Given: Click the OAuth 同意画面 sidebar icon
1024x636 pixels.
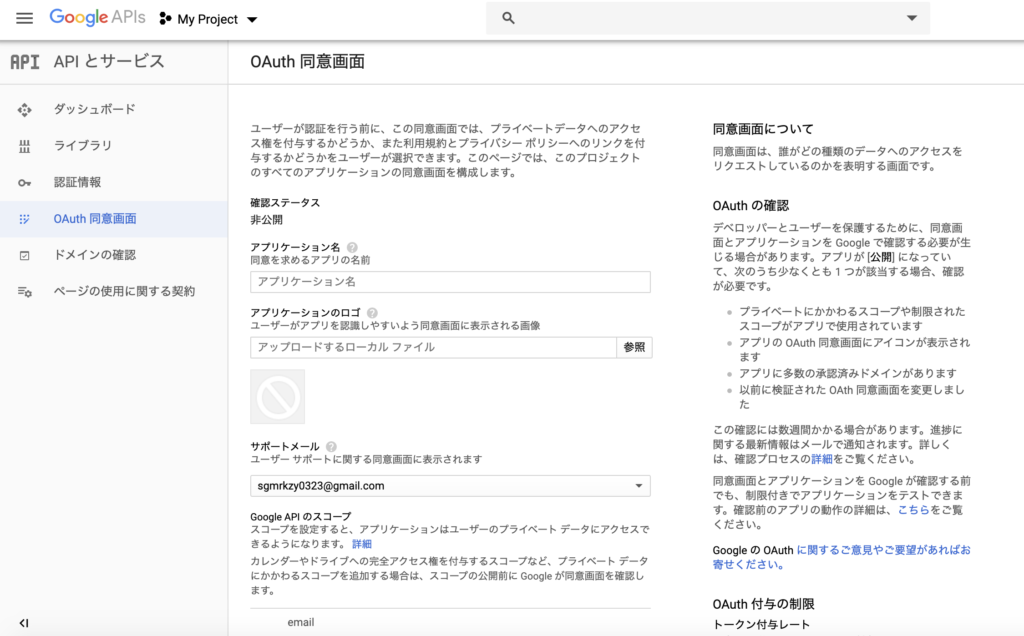Looking at the screenshot, I should (x=24, y=219).
